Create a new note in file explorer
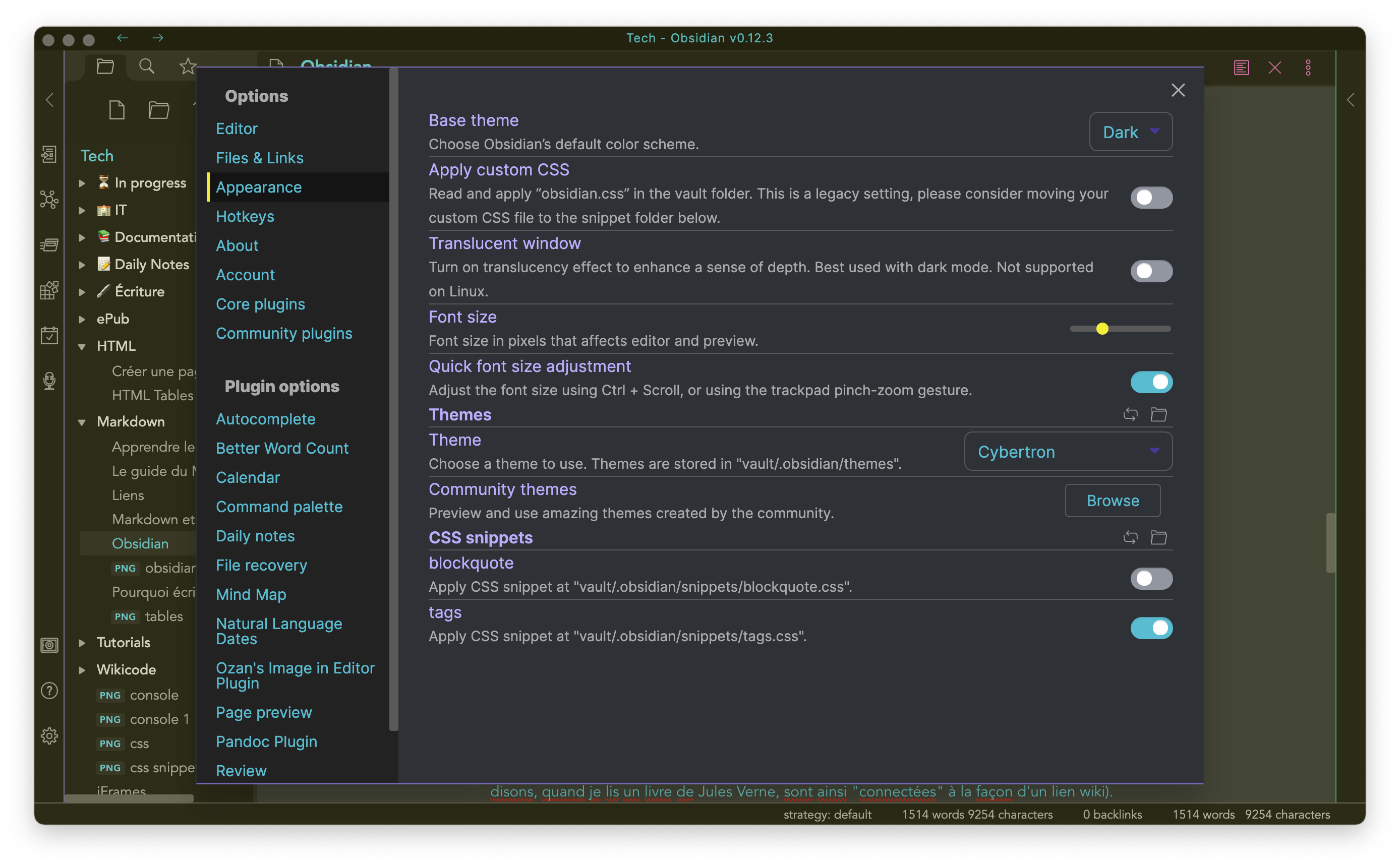 pyautogui.click(x=117, y=109)
